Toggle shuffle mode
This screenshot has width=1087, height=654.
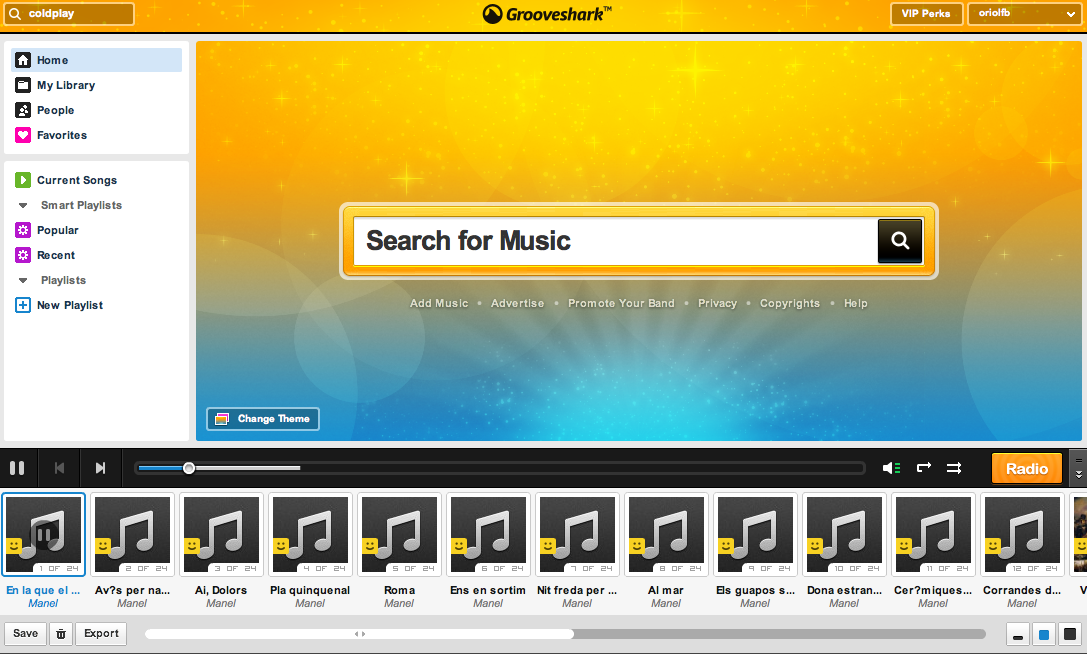pos(954,468)
